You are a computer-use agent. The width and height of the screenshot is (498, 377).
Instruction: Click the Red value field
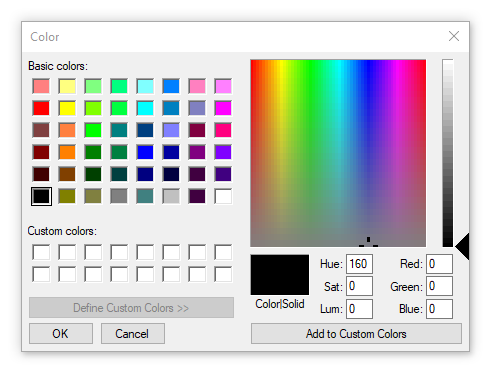(x=439, y=264)
